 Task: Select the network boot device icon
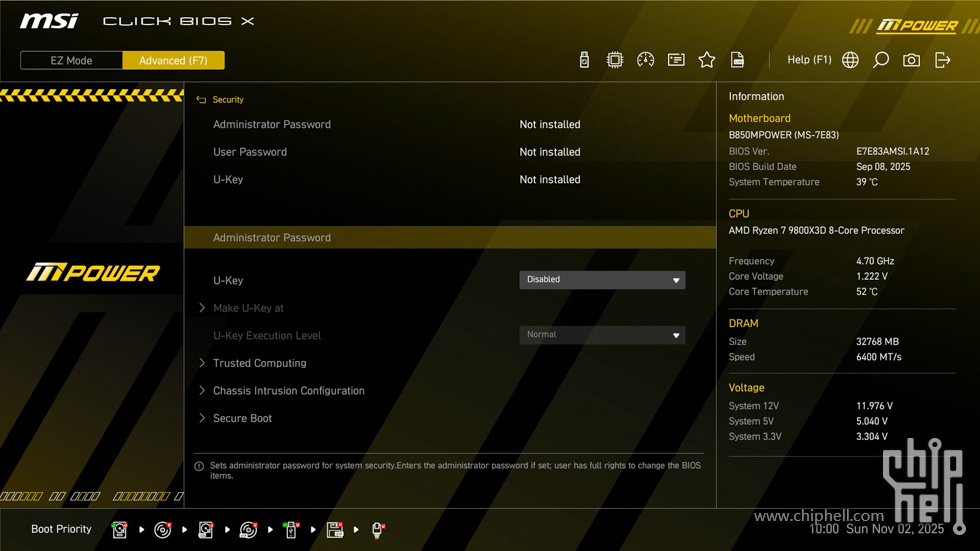(378, 530)
